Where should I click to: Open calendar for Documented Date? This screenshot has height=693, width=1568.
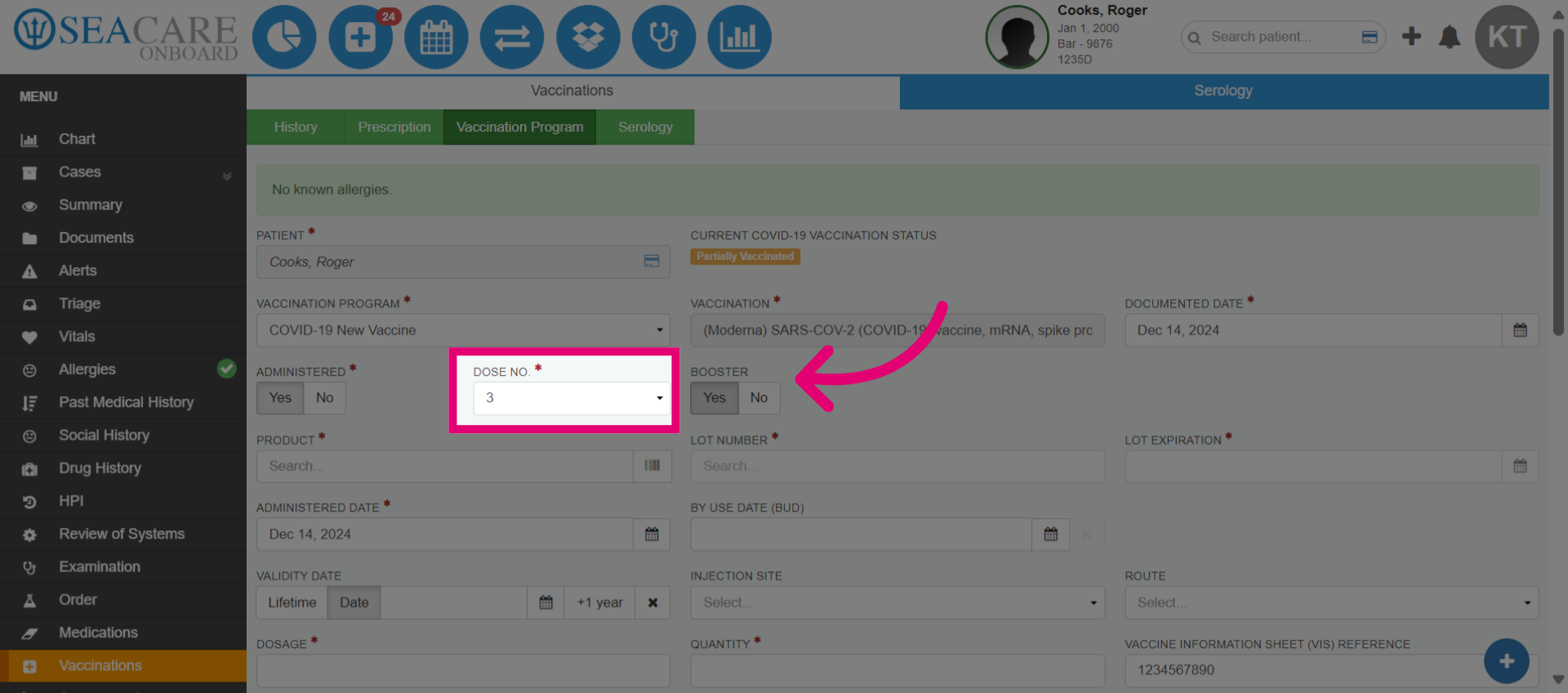click(x=1520, y=330)
